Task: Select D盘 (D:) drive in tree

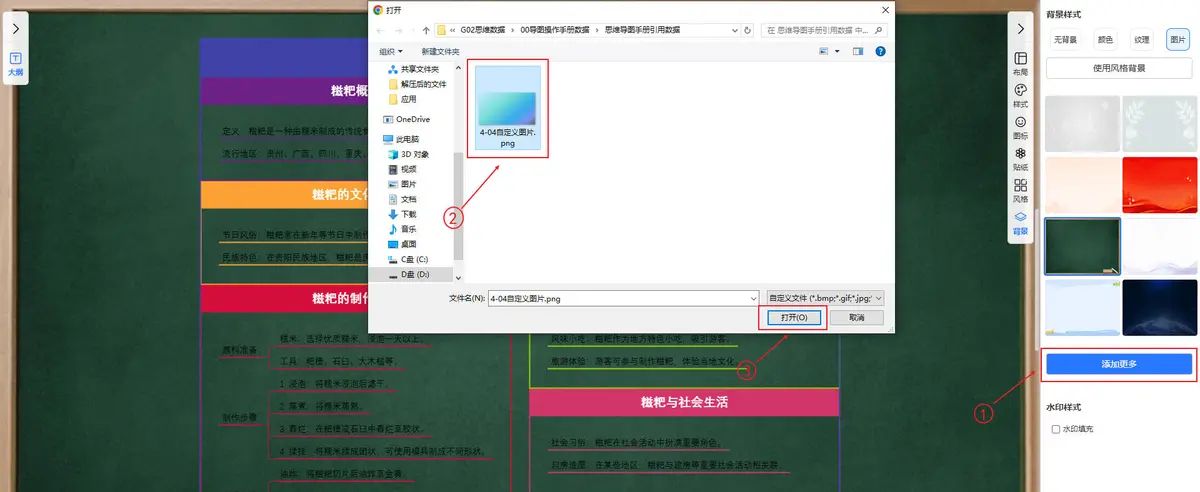Action: point(408,274)
